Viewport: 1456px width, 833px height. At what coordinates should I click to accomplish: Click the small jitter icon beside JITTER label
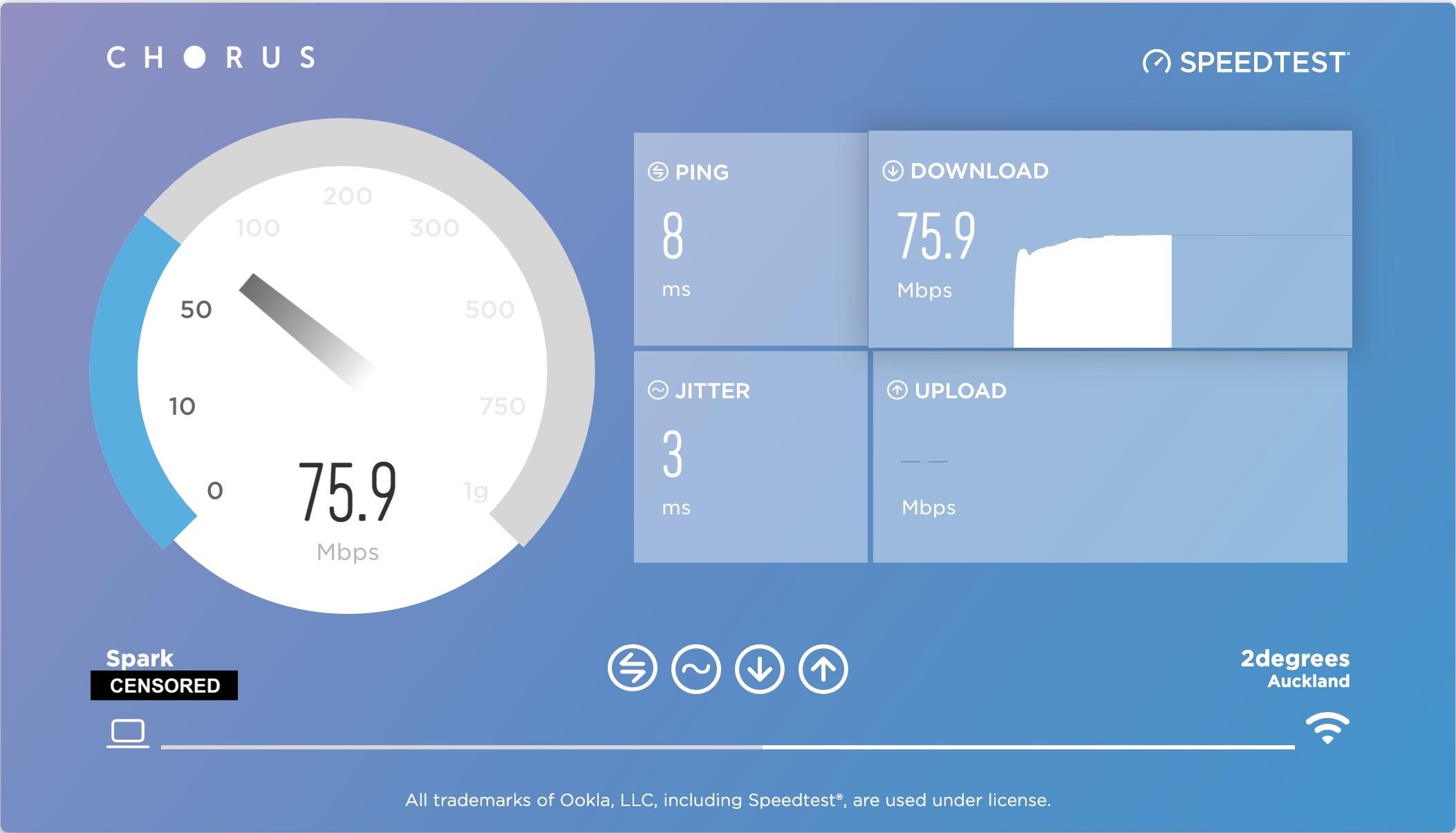click(657, 391)
